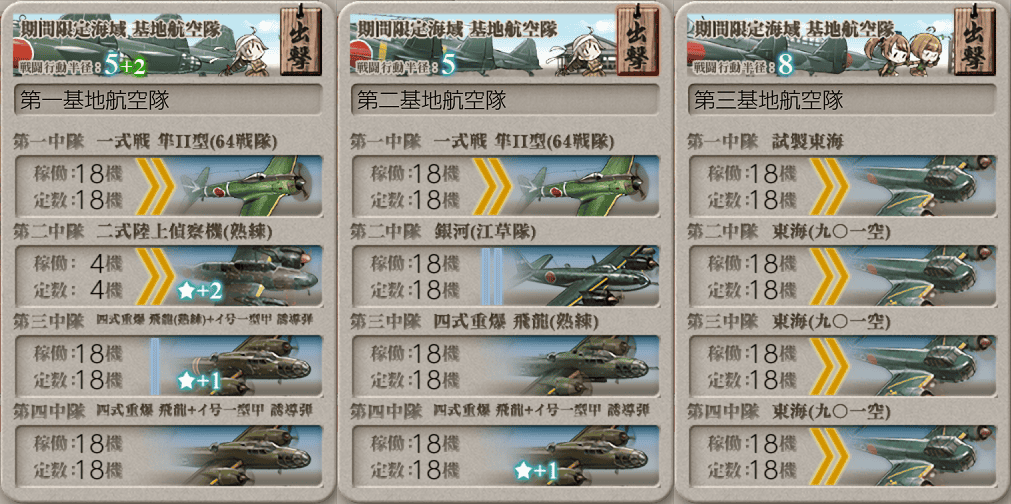Toggle the 出撃 sign on second air base

click(x=637, y=42)
